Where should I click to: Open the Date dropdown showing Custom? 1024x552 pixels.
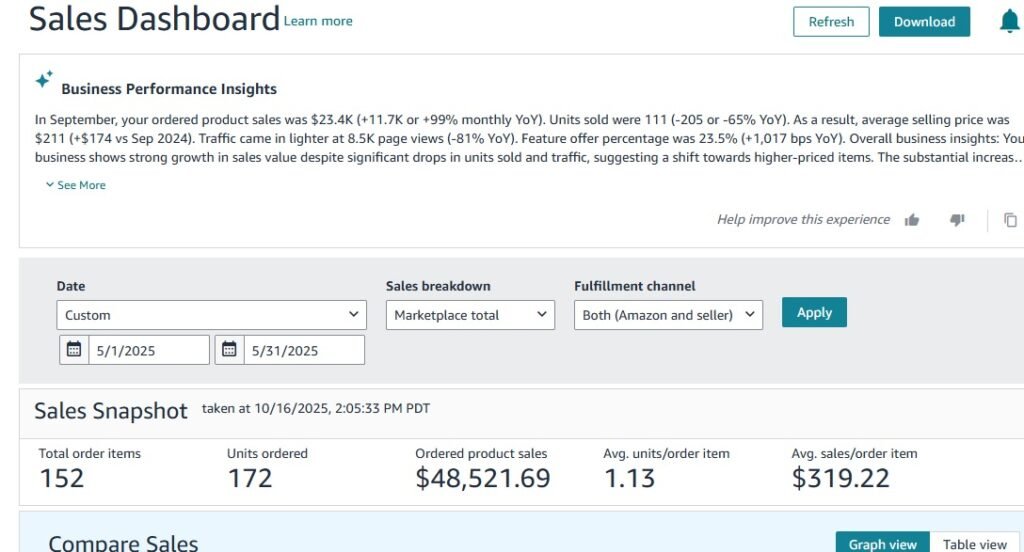(211, 315)
